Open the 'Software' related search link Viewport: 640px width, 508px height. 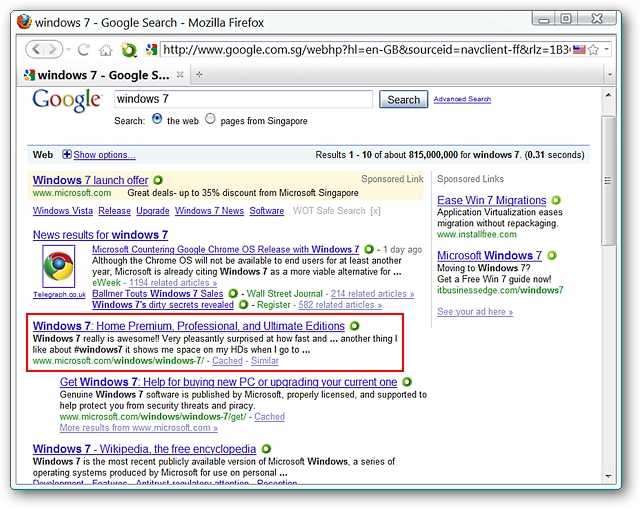pos(267,211)
